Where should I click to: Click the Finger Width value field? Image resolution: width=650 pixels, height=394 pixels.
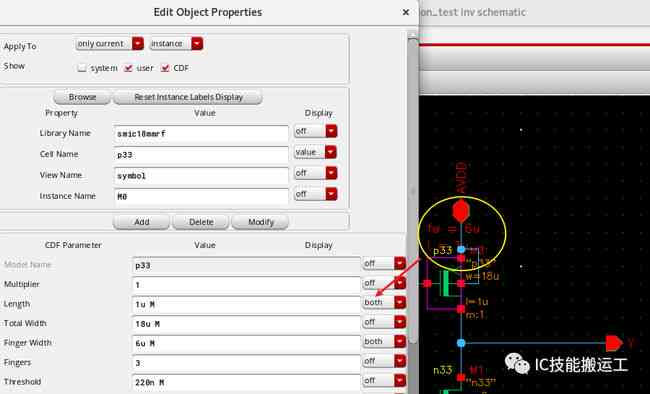246,343
